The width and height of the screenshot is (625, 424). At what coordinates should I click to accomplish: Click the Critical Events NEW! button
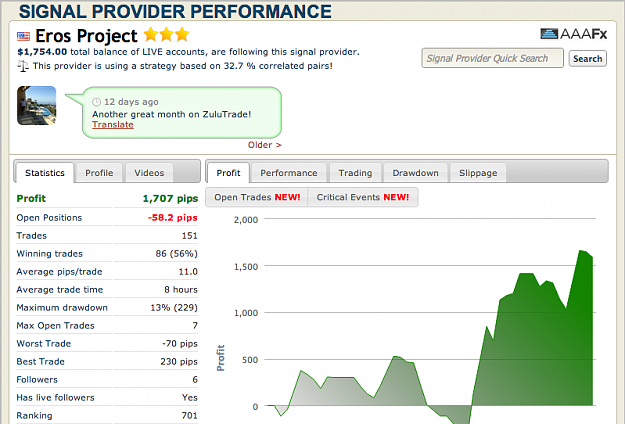pos(363,197)
